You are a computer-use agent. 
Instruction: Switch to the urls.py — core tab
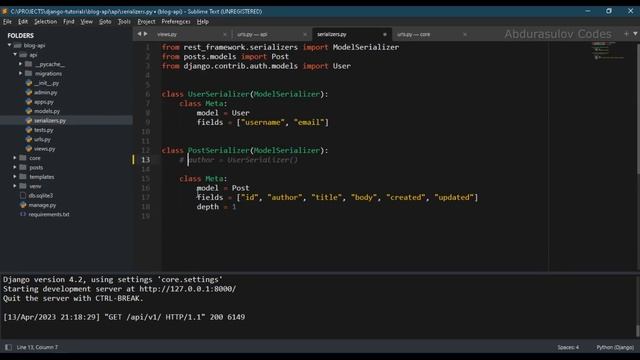(432, 34)
